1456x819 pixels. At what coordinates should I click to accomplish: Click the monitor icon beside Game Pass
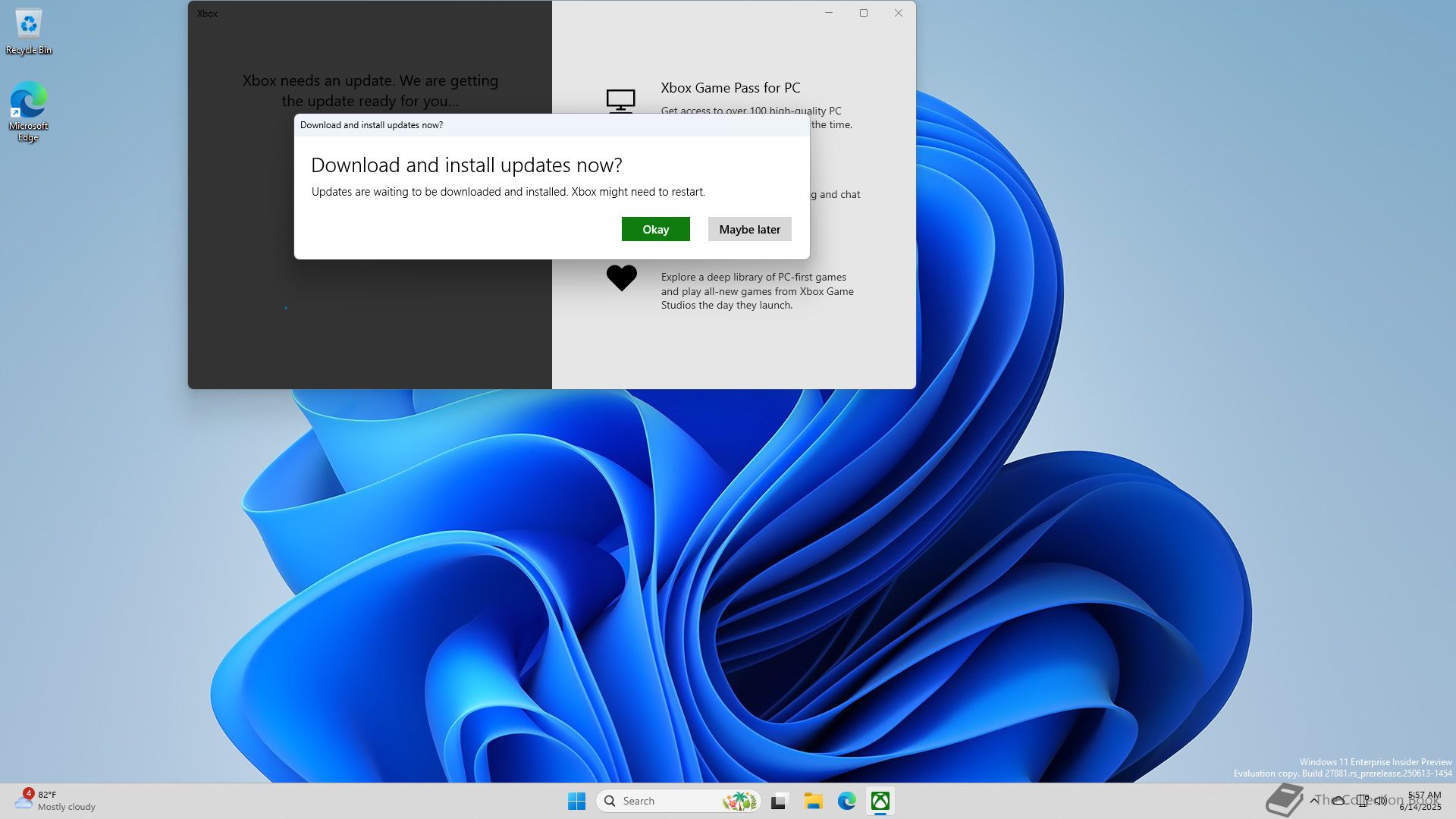pyautogui.click(x=620, y=99)
